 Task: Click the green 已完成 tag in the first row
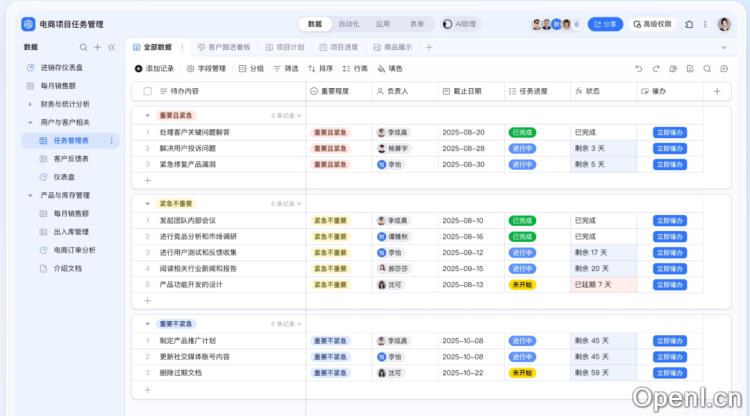[522, 132]
